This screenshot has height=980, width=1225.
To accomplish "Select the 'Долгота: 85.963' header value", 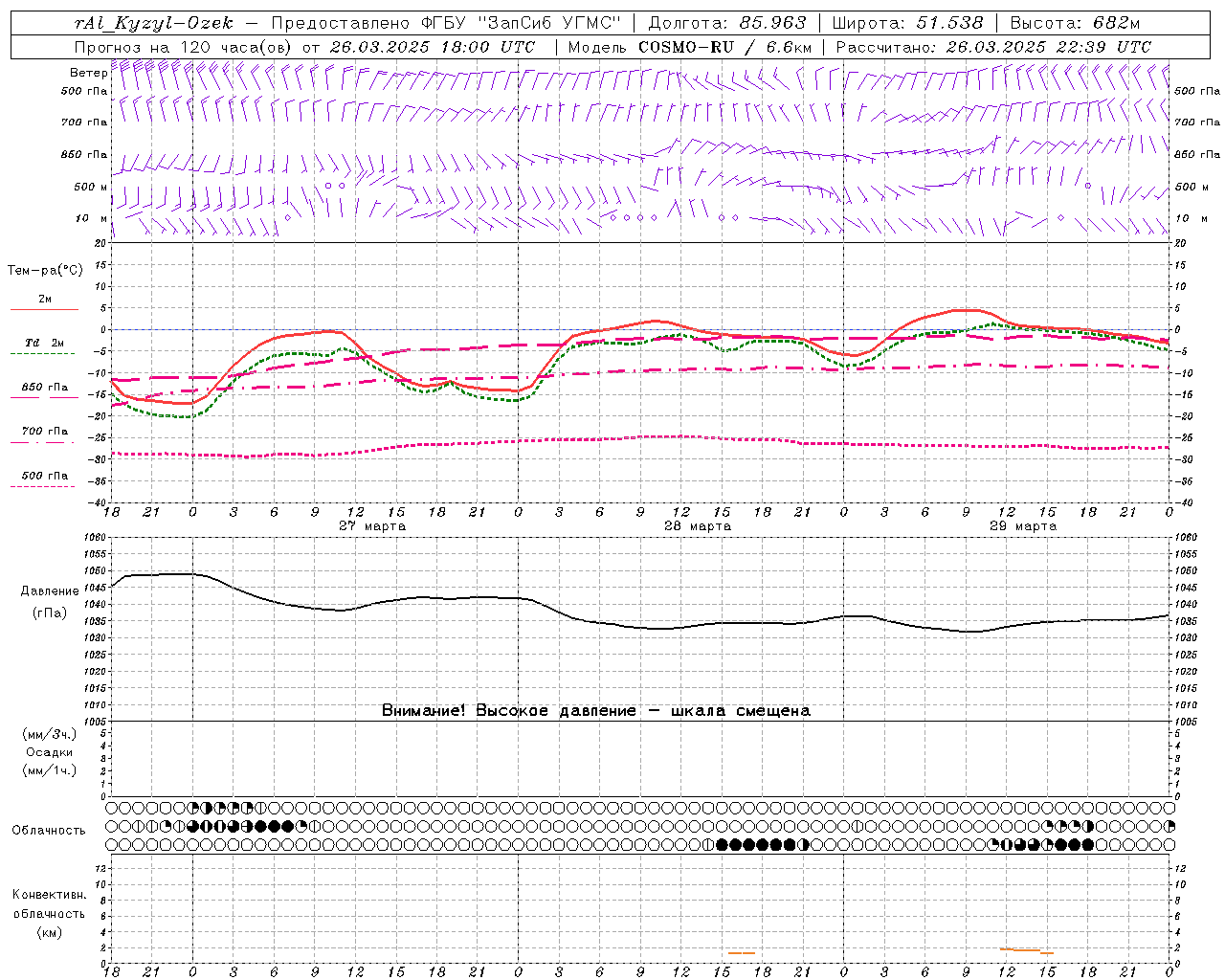I will 727,23.
